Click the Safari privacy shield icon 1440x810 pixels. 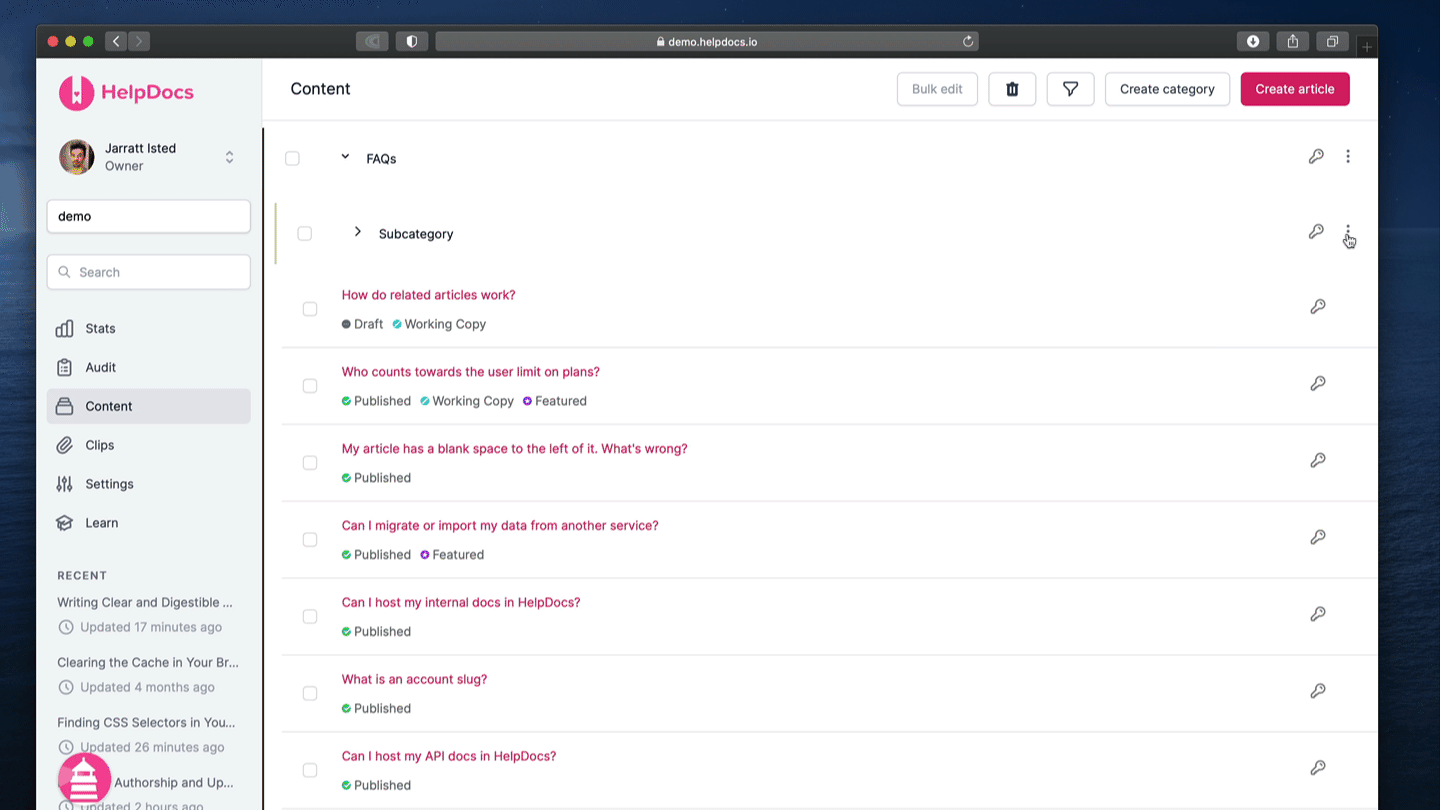pyautogui.click(x=411, y=41)
